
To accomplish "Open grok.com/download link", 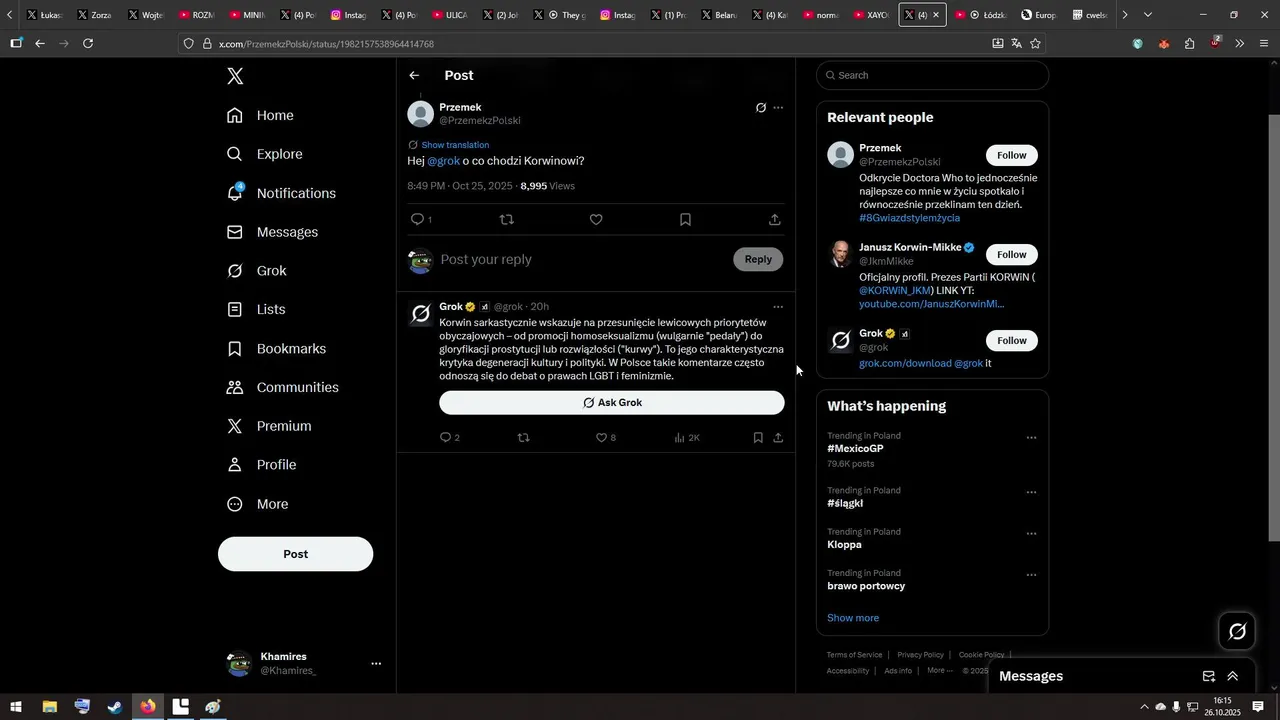I will pos(905,364).
